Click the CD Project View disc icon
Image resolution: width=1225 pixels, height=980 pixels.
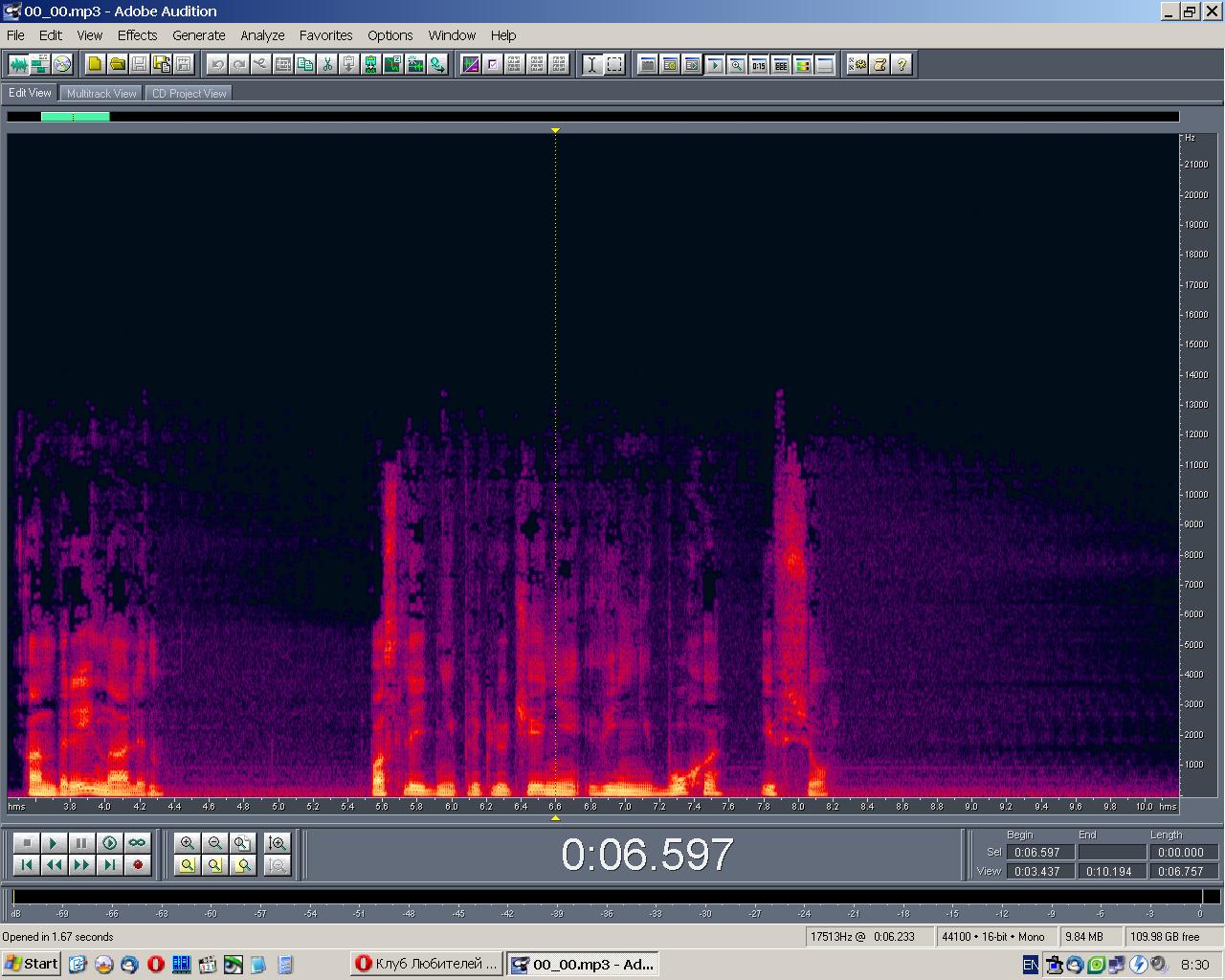[x=62, y=64]
